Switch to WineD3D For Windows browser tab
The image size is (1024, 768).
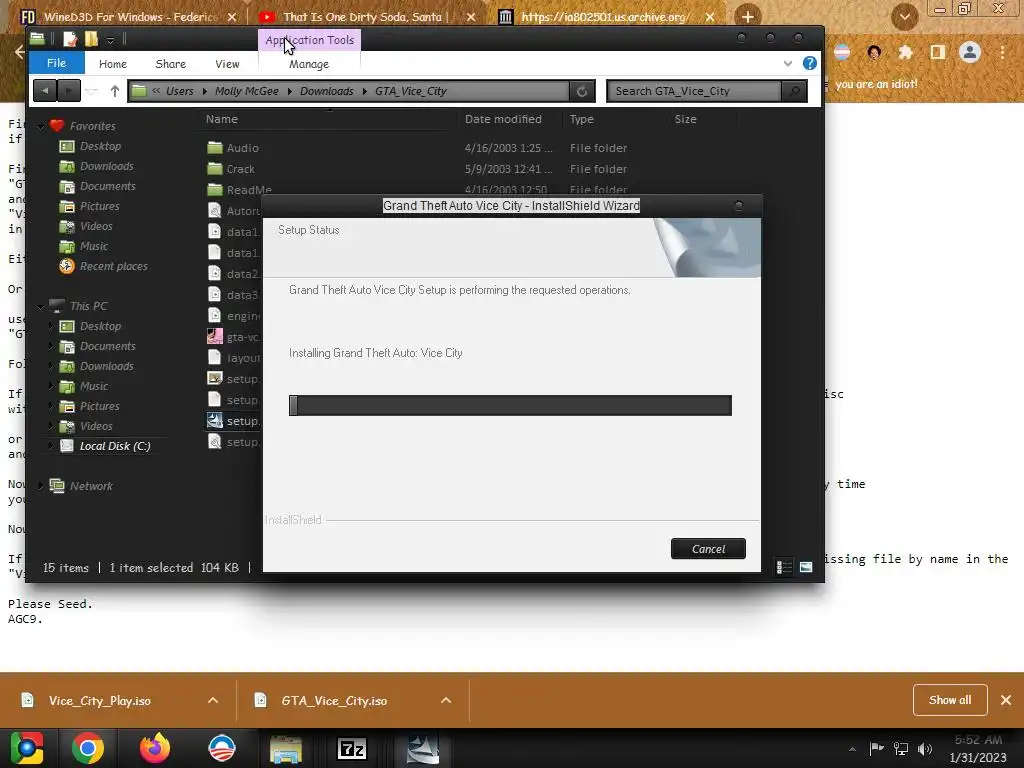click(129, 17)
